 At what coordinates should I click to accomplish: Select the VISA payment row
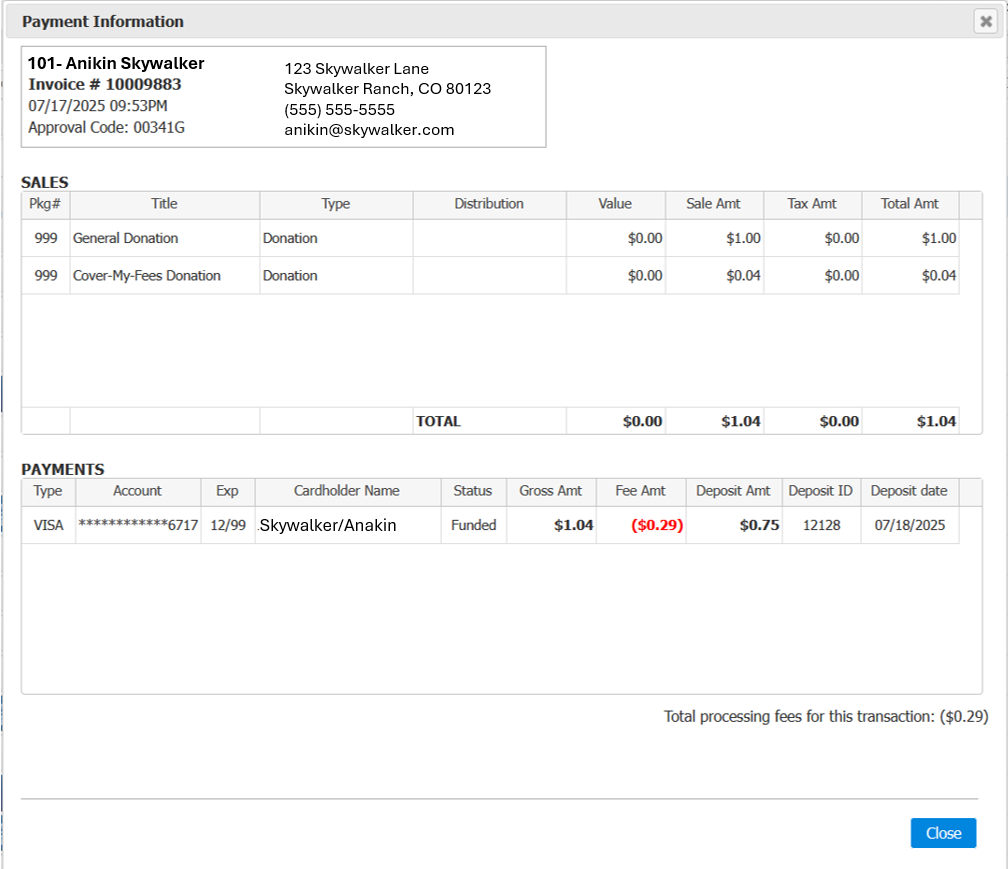coord(48,525)
